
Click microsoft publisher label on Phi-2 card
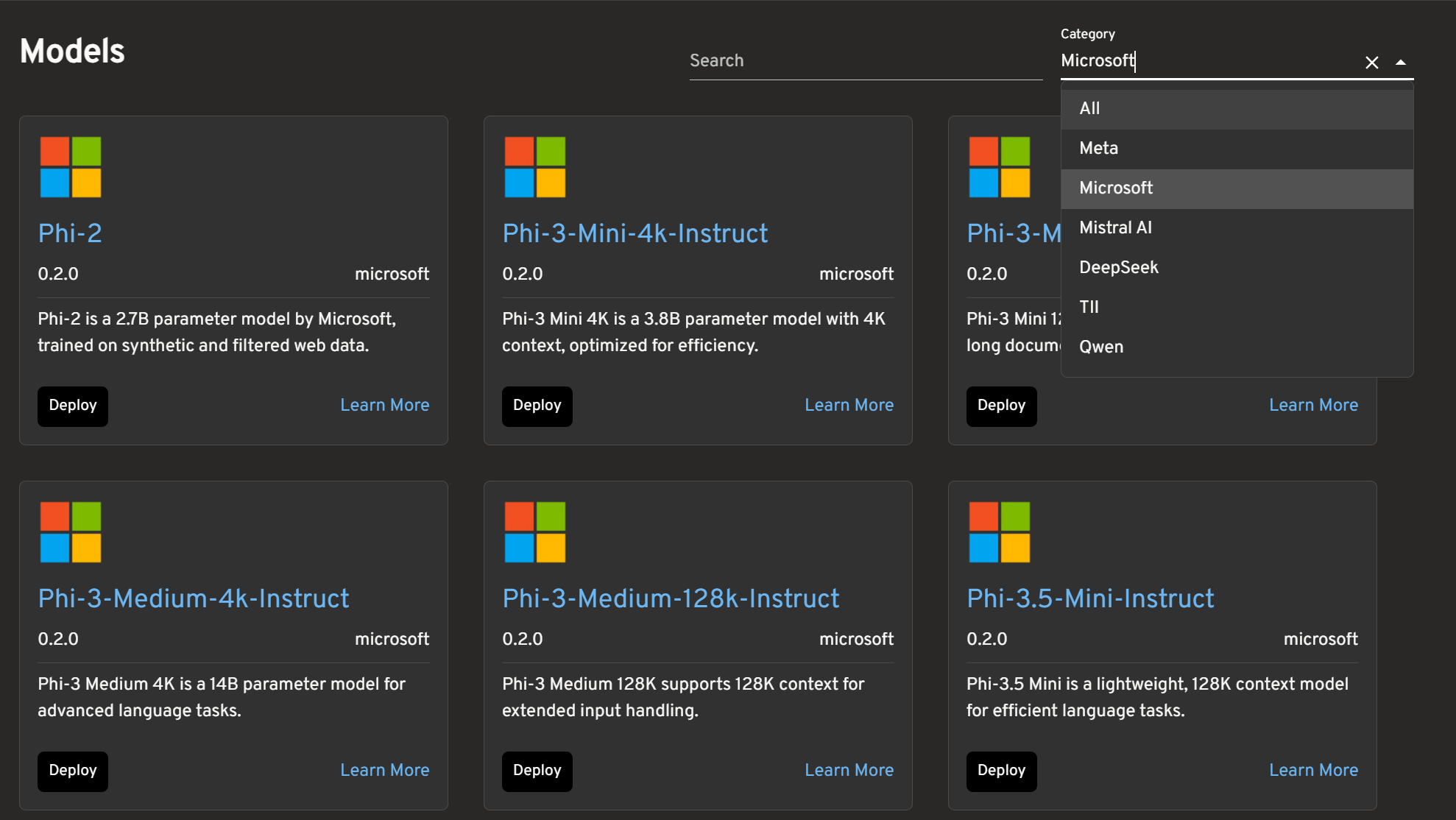point(392,274)
